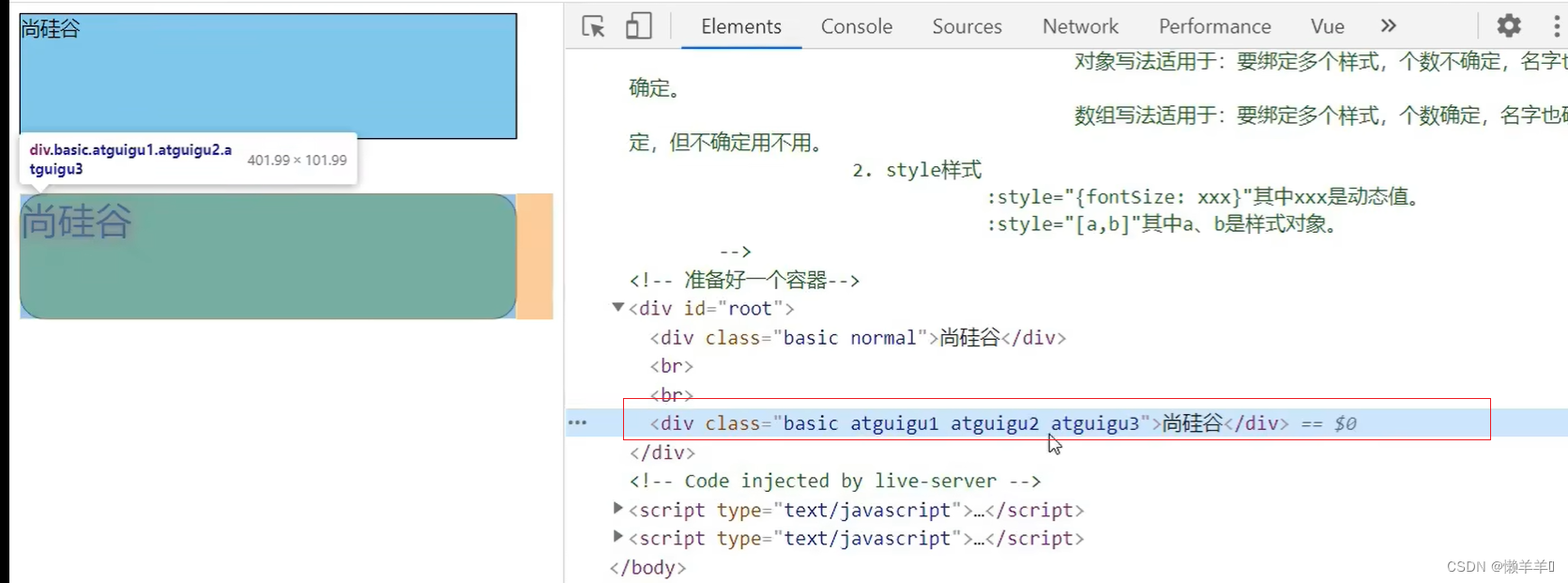This screenshot has height=583, width=1568.
Task: Expand the second script text/javascript node
Action: click(617, 537)
